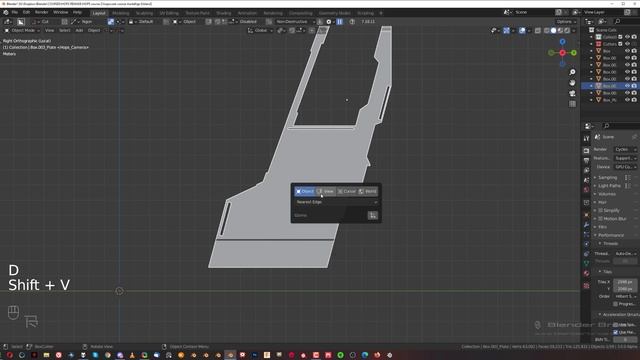
Task: Open the Tool properties tab
Action: 586,139
